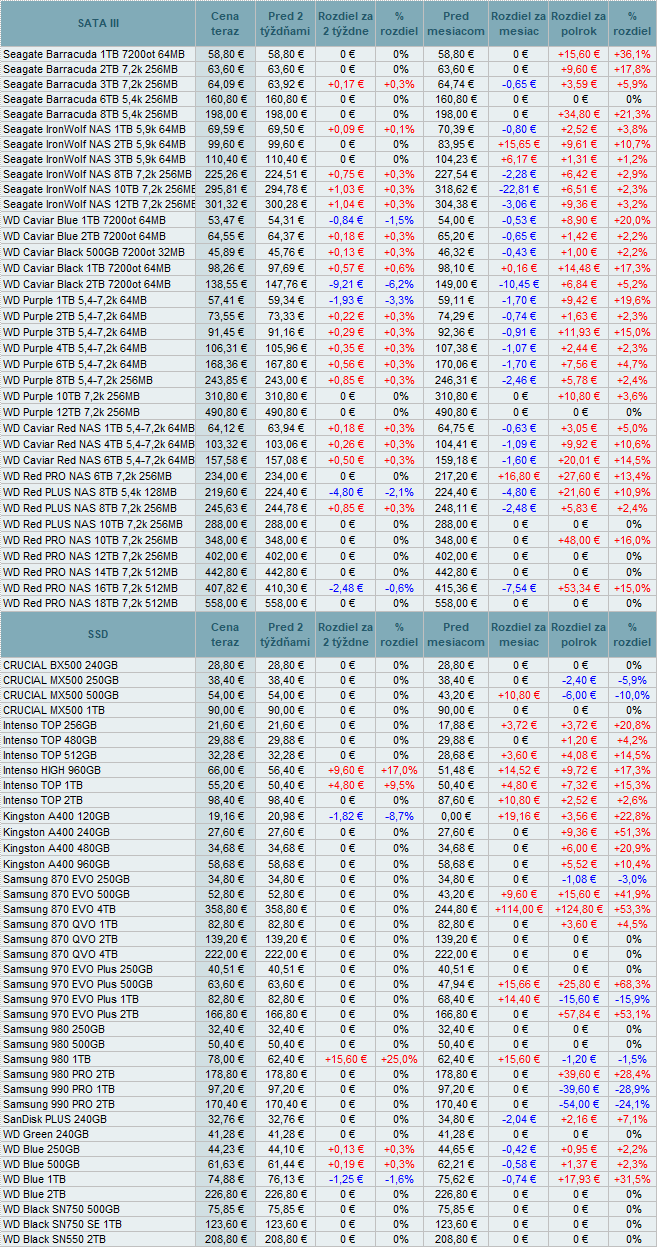Click WD Purple 1TB 5,4-7,2k 64MB name

75,300
